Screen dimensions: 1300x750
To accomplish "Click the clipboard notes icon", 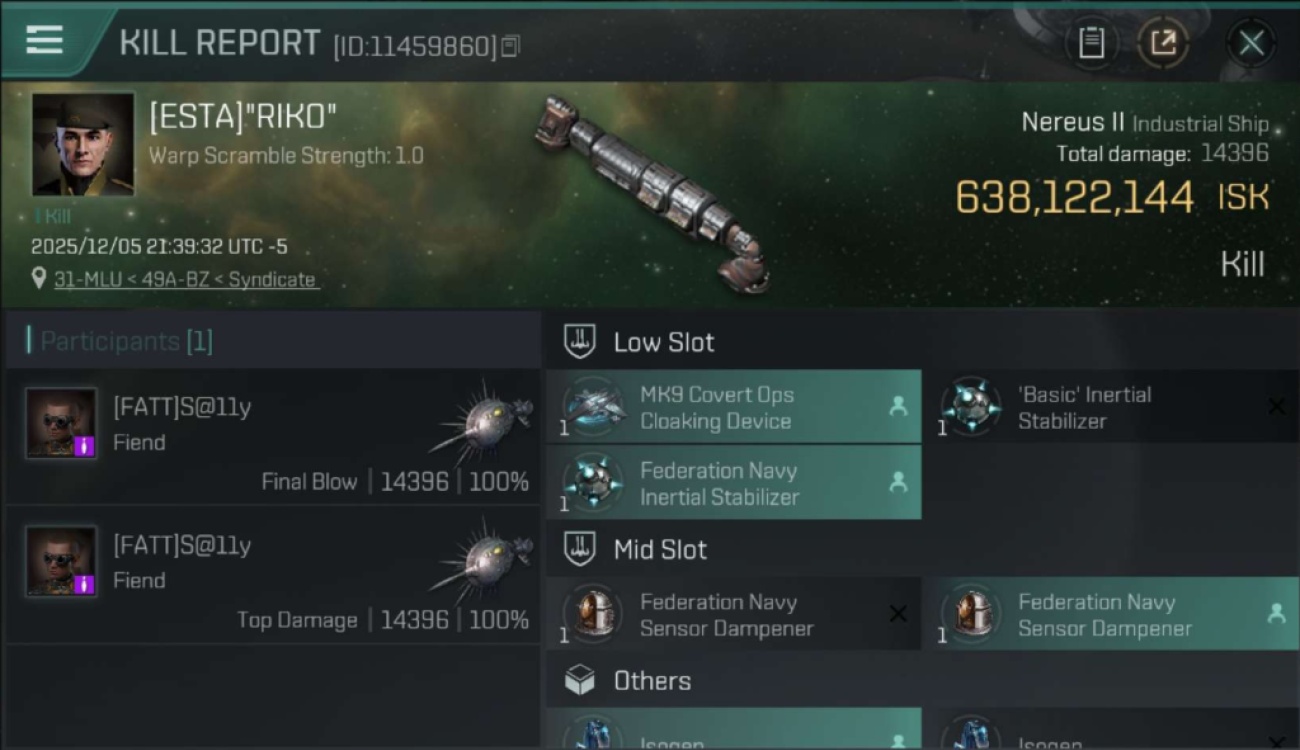I will [1091, 43].
